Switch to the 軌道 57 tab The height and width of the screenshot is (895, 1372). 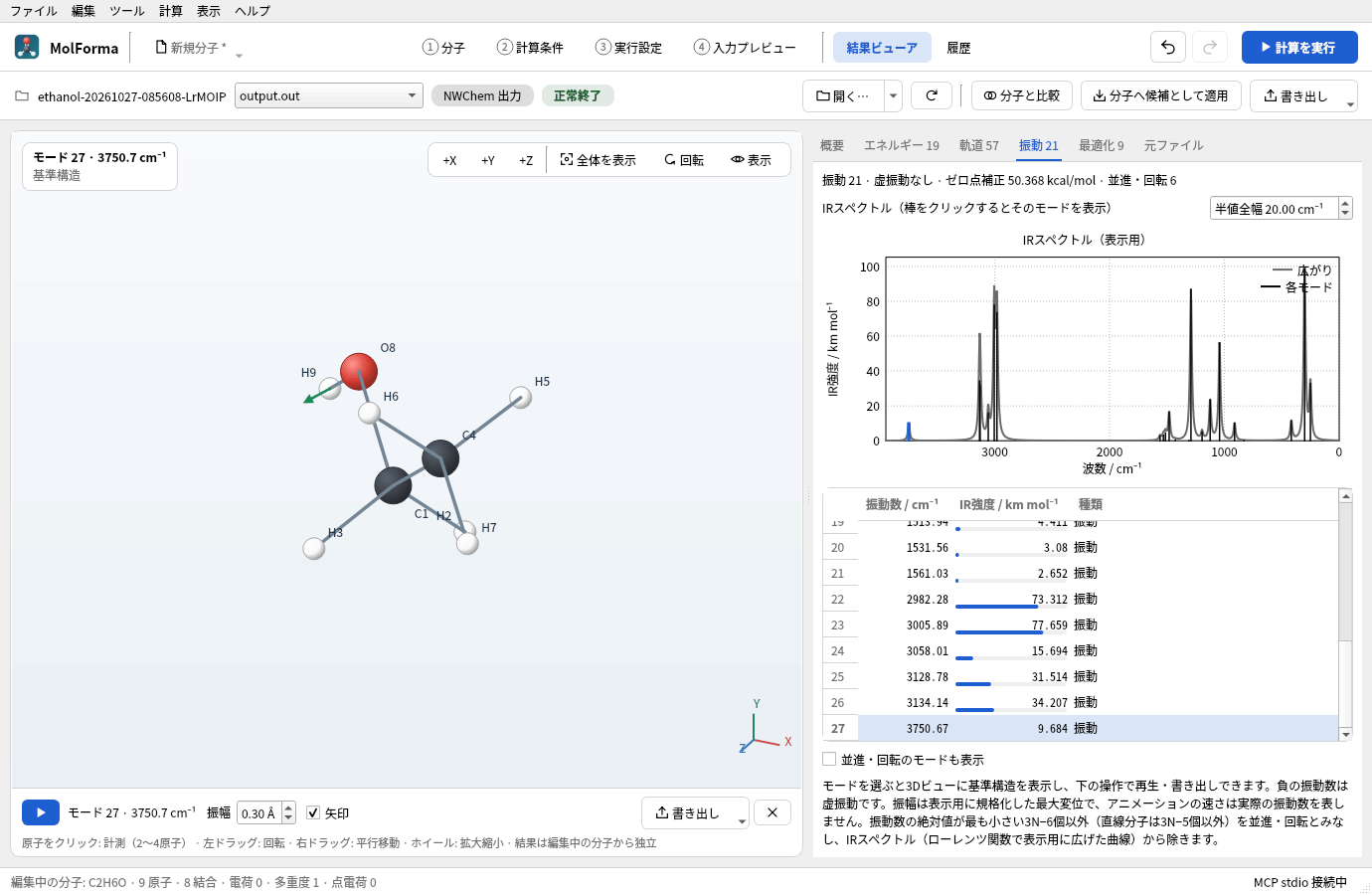click(979, 145)
